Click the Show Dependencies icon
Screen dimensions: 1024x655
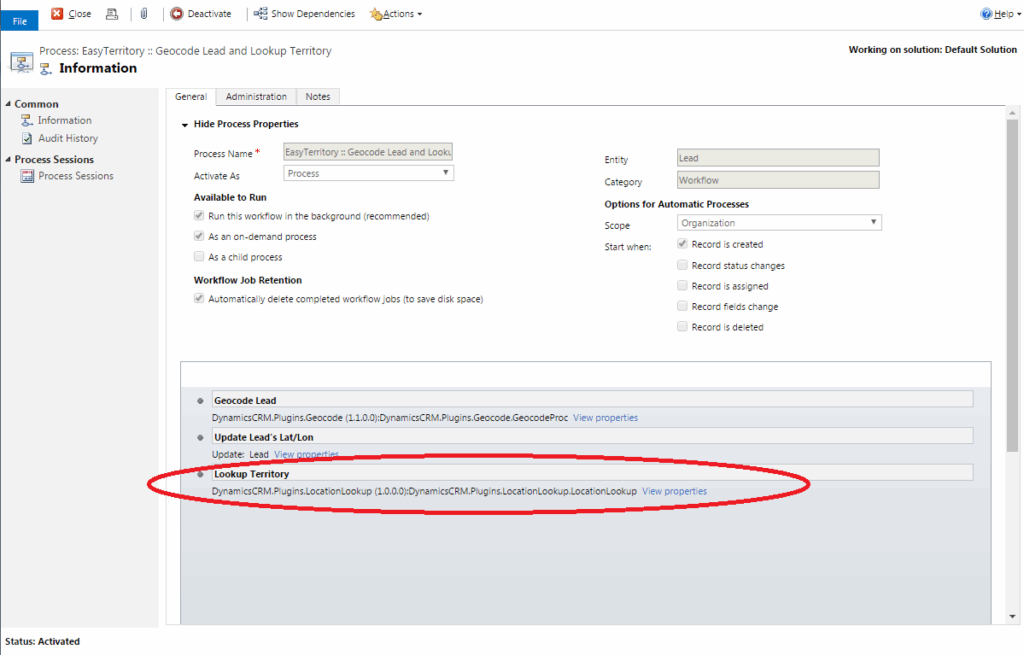point(260,14)
